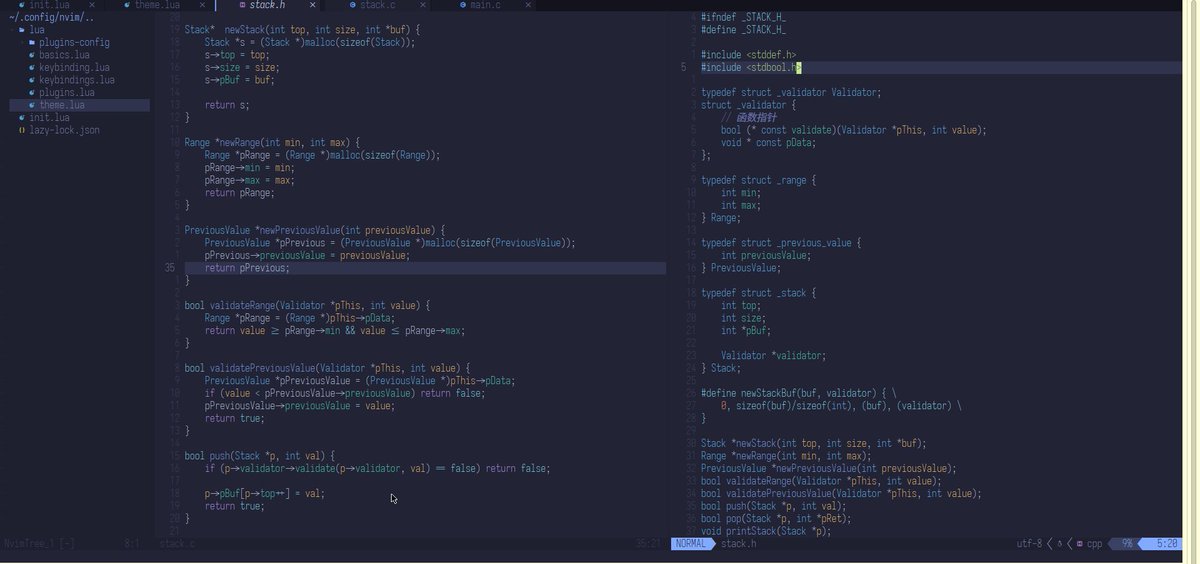1200x564 pixels.
Task: Click the stack.c label in left status line
Action: click(x=177, y=544)
